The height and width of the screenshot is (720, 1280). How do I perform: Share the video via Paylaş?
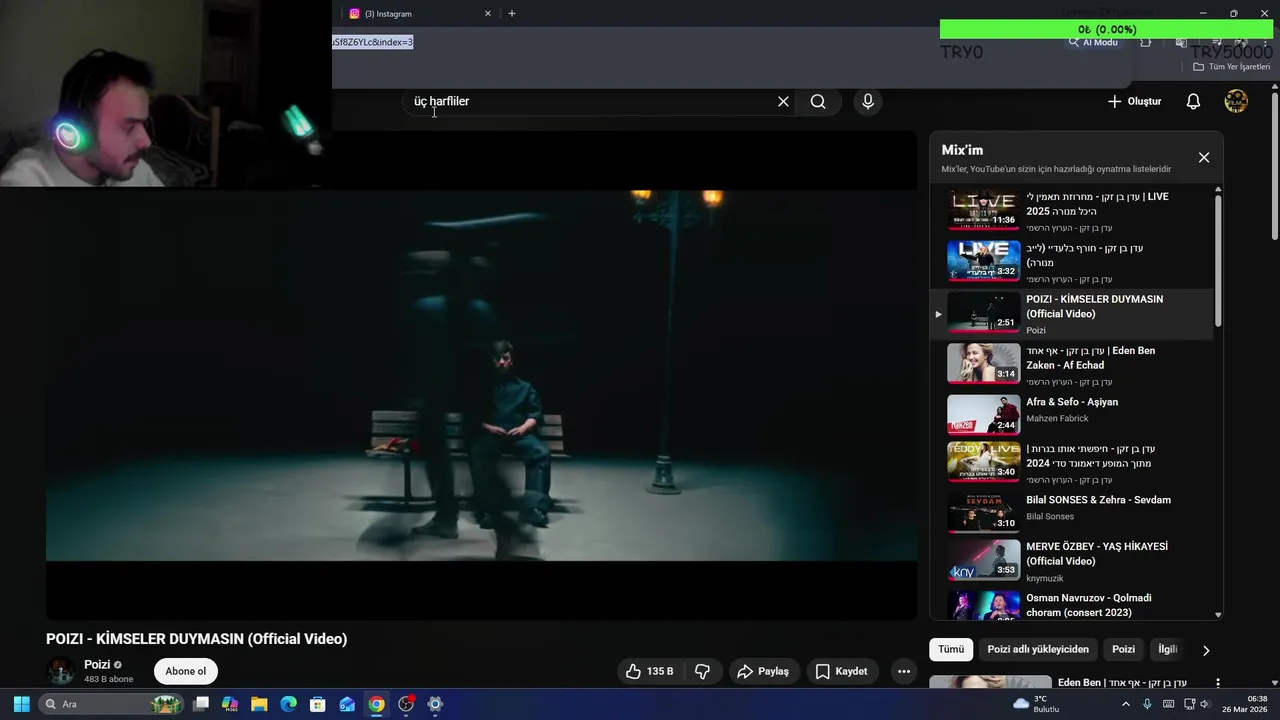pos(763,671)
